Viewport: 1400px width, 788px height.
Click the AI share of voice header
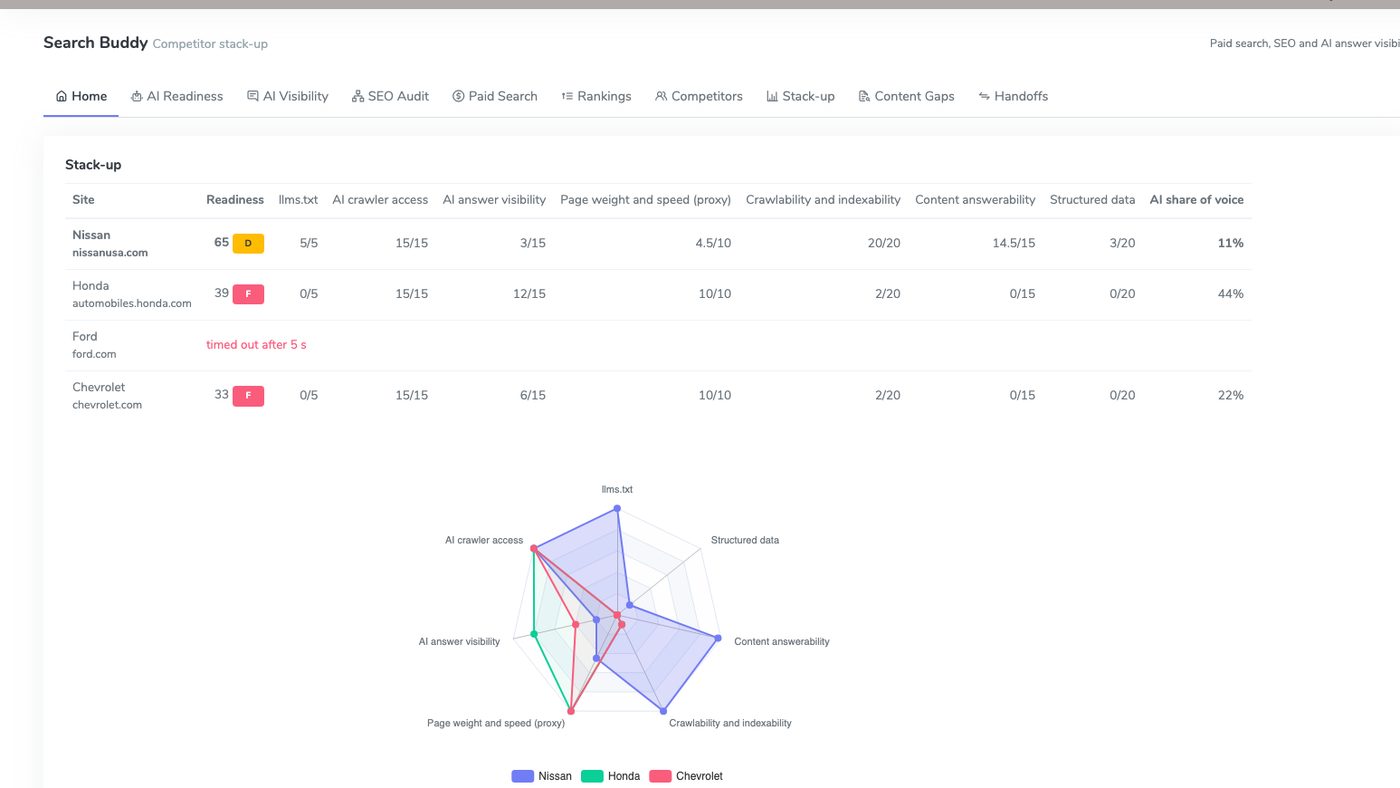pyautogui.click(x=1196, y=200)
